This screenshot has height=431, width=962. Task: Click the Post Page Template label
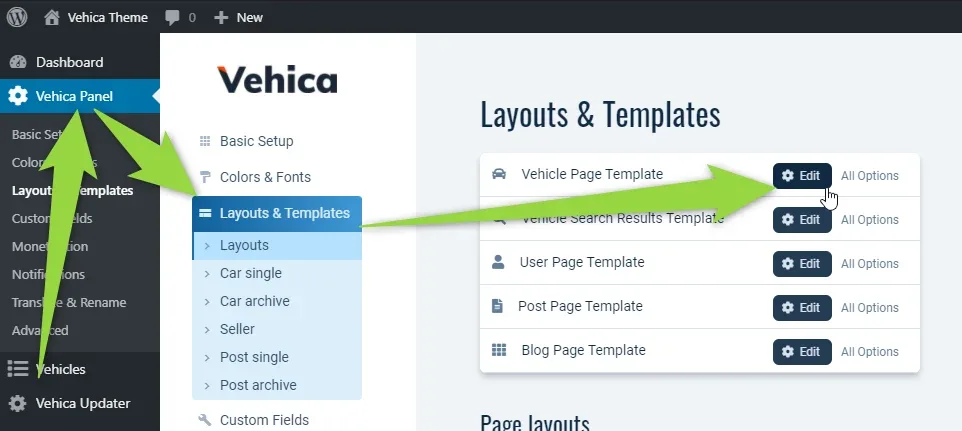(580, 306)
